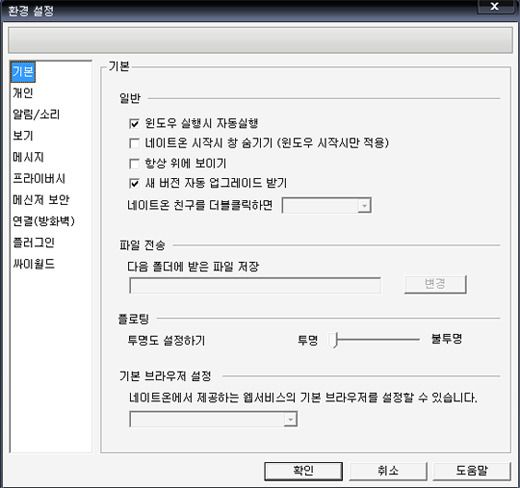Open 플러그인 settings category
This screenshot has width=520, height=488.
(x=33, y=243)
